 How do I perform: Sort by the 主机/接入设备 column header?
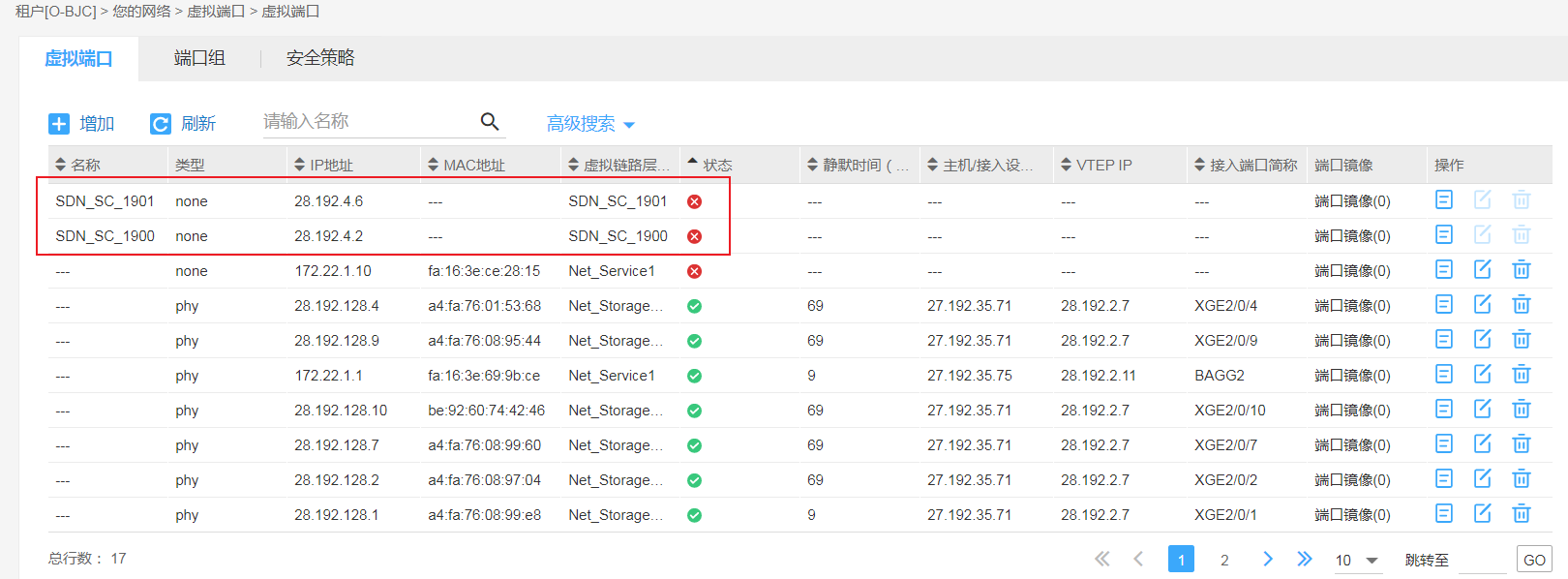point(980,165)
